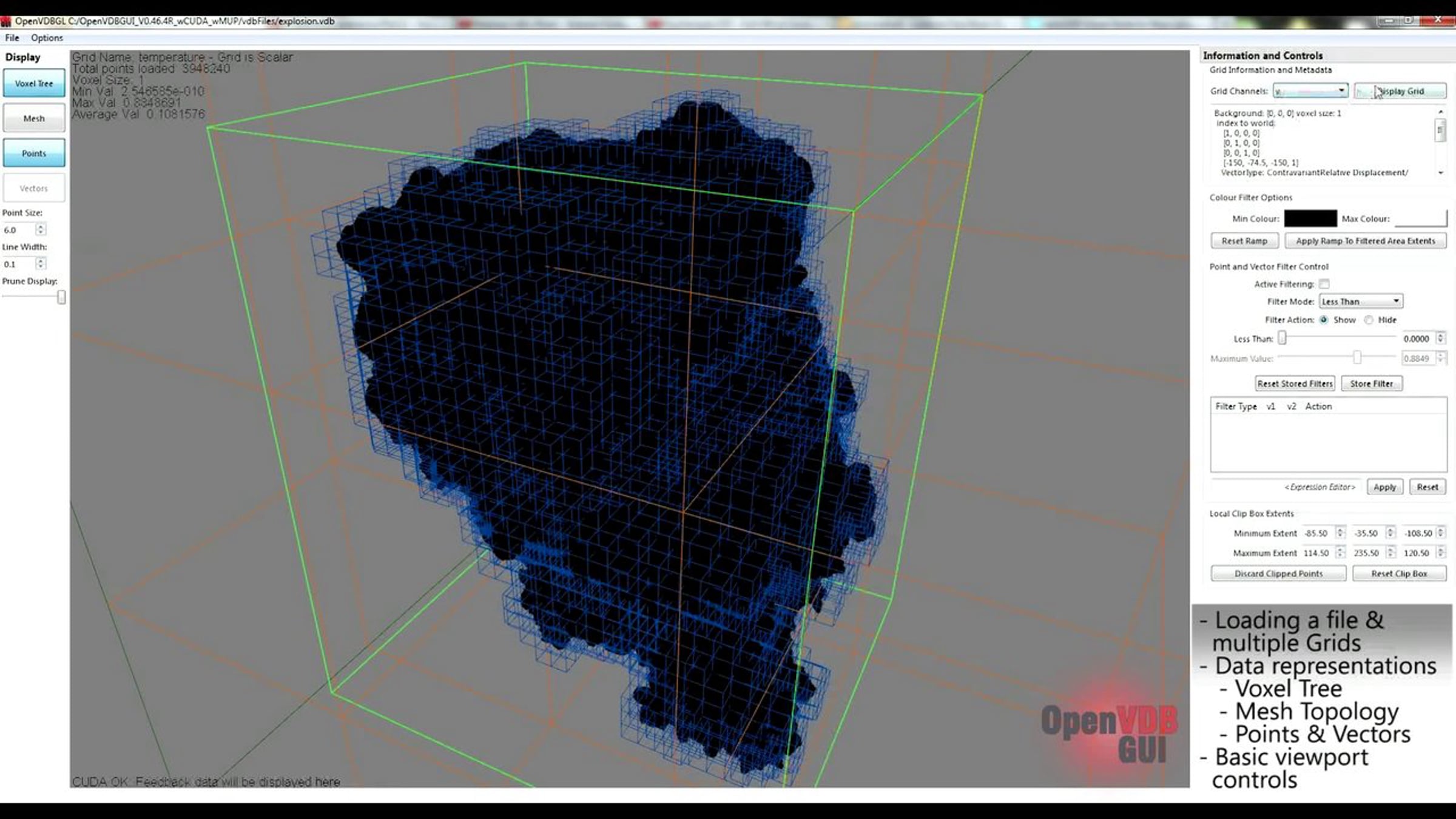The height and width of the screenshot is (819, 1456).
Task: Click the Line Width value field
Action: pyautogui.click(x=18, y=264)
